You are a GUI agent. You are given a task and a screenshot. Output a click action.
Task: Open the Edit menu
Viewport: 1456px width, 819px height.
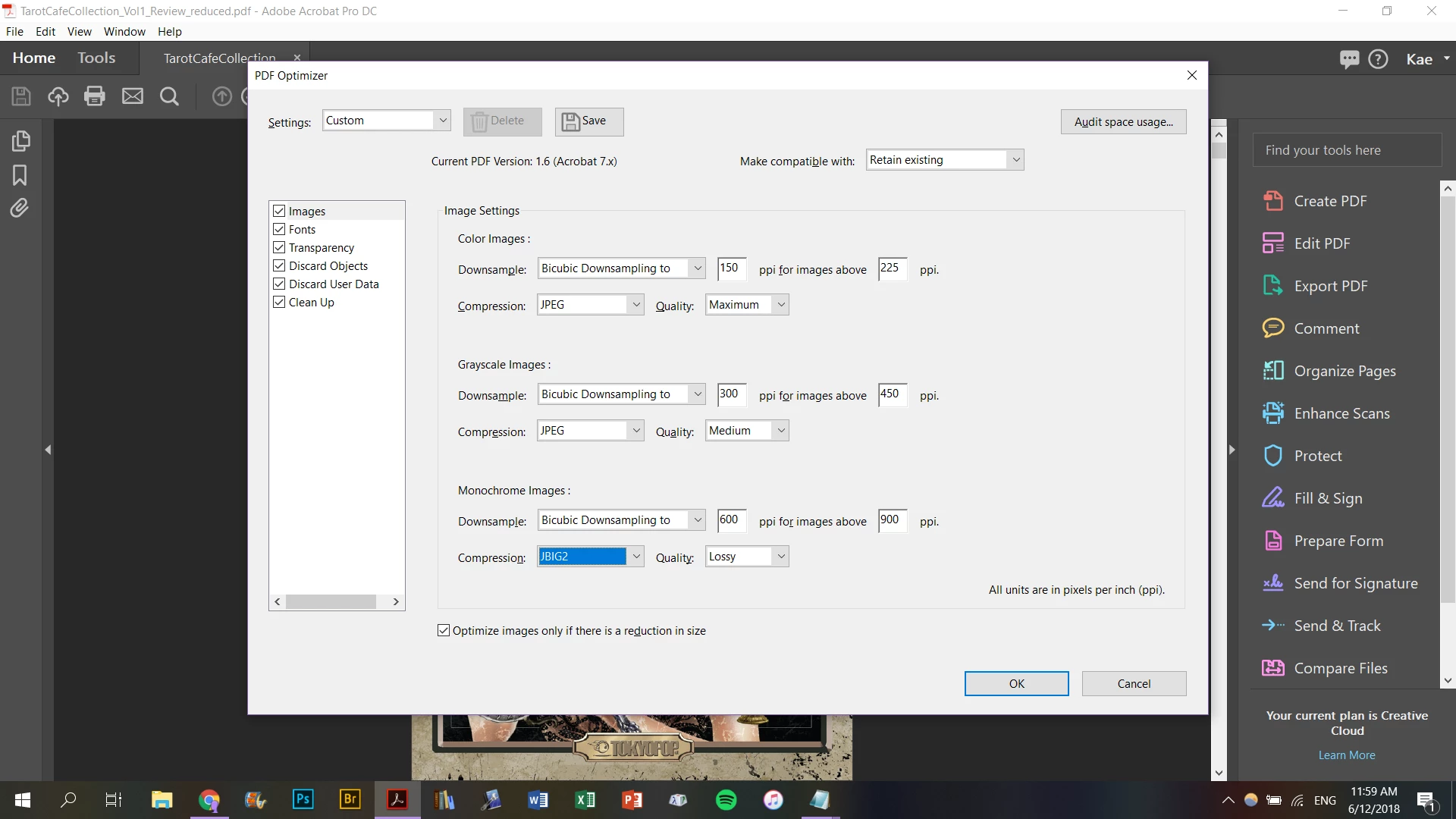[x=45, y=31]
